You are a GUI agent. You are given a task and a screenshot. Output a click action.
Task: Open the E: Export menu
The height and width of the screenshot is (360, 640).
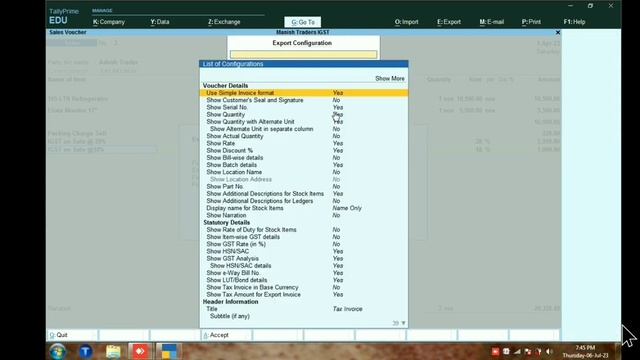tap(449, 22)
